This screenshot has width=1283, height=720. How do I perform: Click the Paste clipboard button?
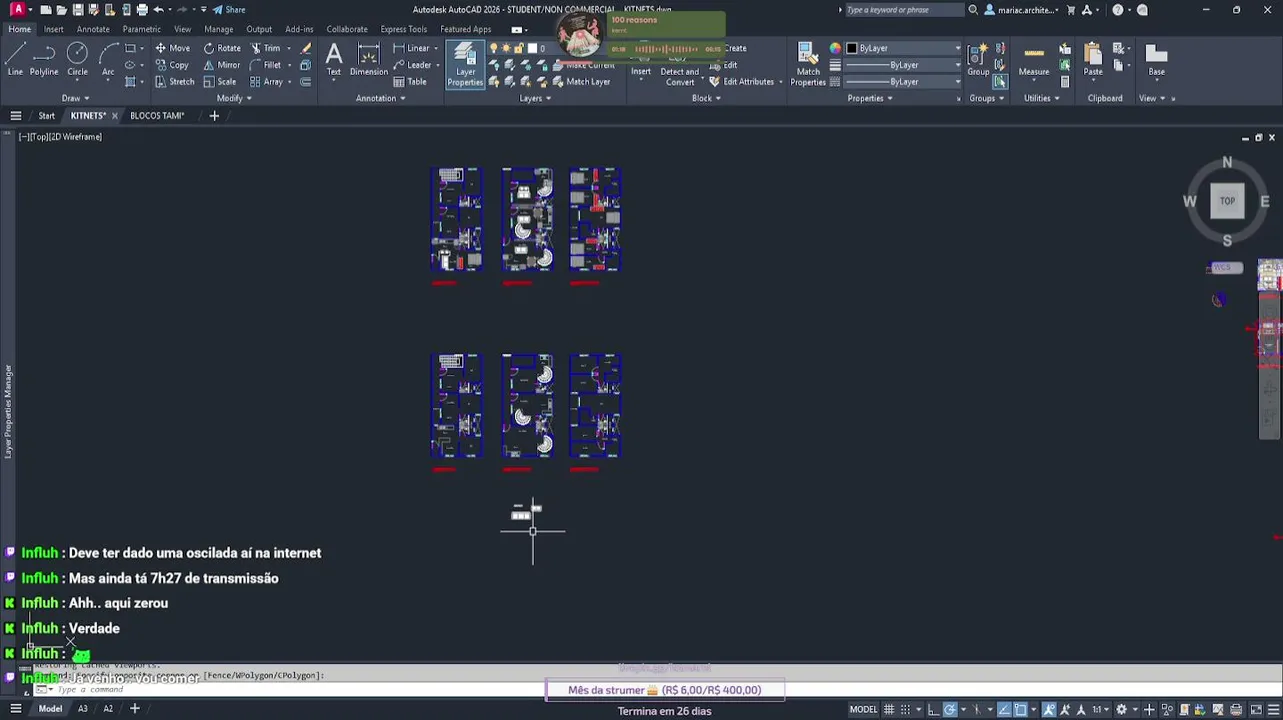1093,60
